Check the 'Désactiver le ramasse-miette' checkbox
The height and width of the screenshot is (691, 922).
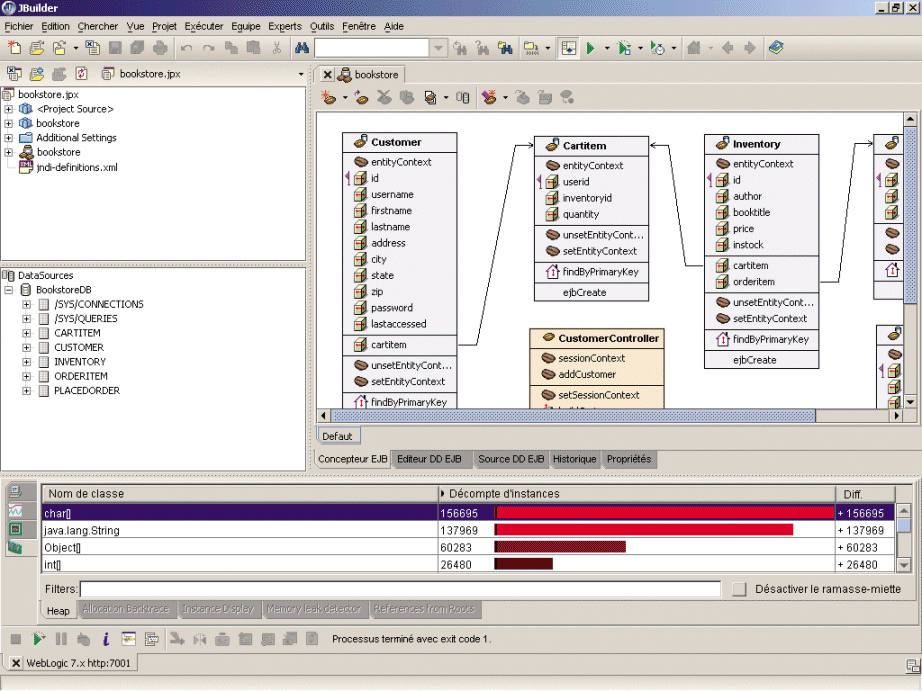(739, 590)
